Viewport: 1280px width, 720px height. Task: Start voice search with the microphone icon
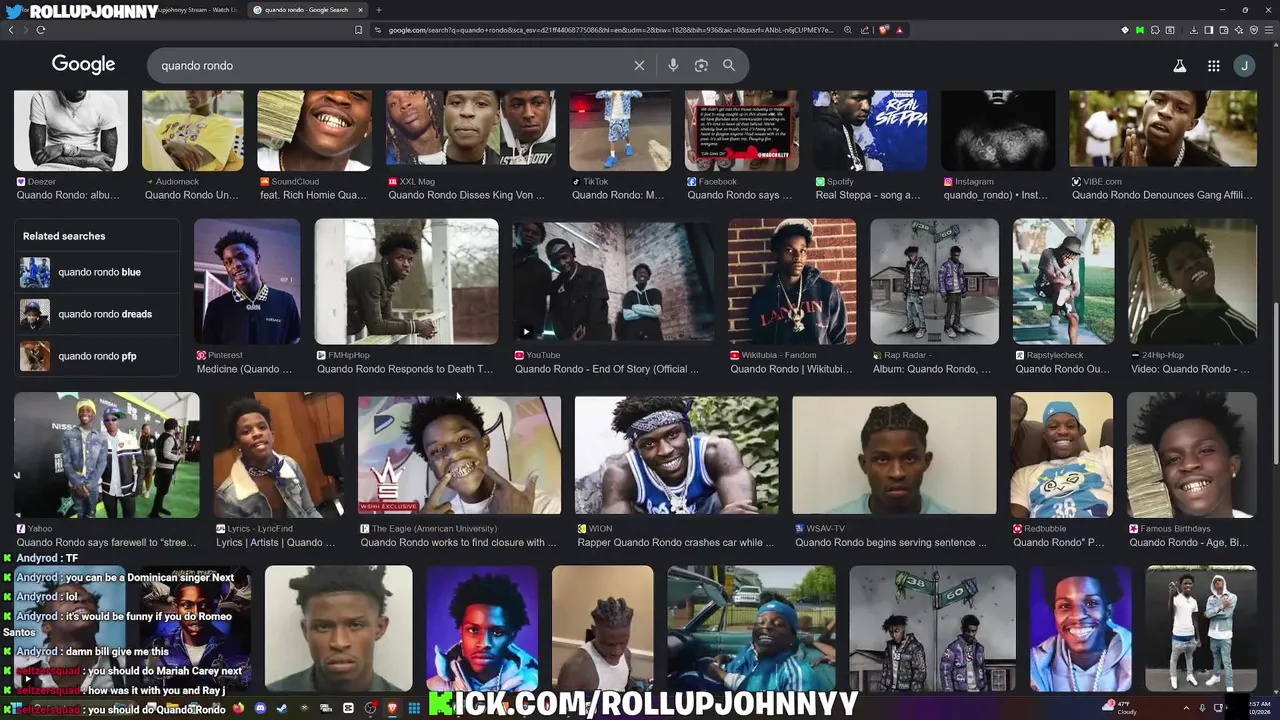673,65
